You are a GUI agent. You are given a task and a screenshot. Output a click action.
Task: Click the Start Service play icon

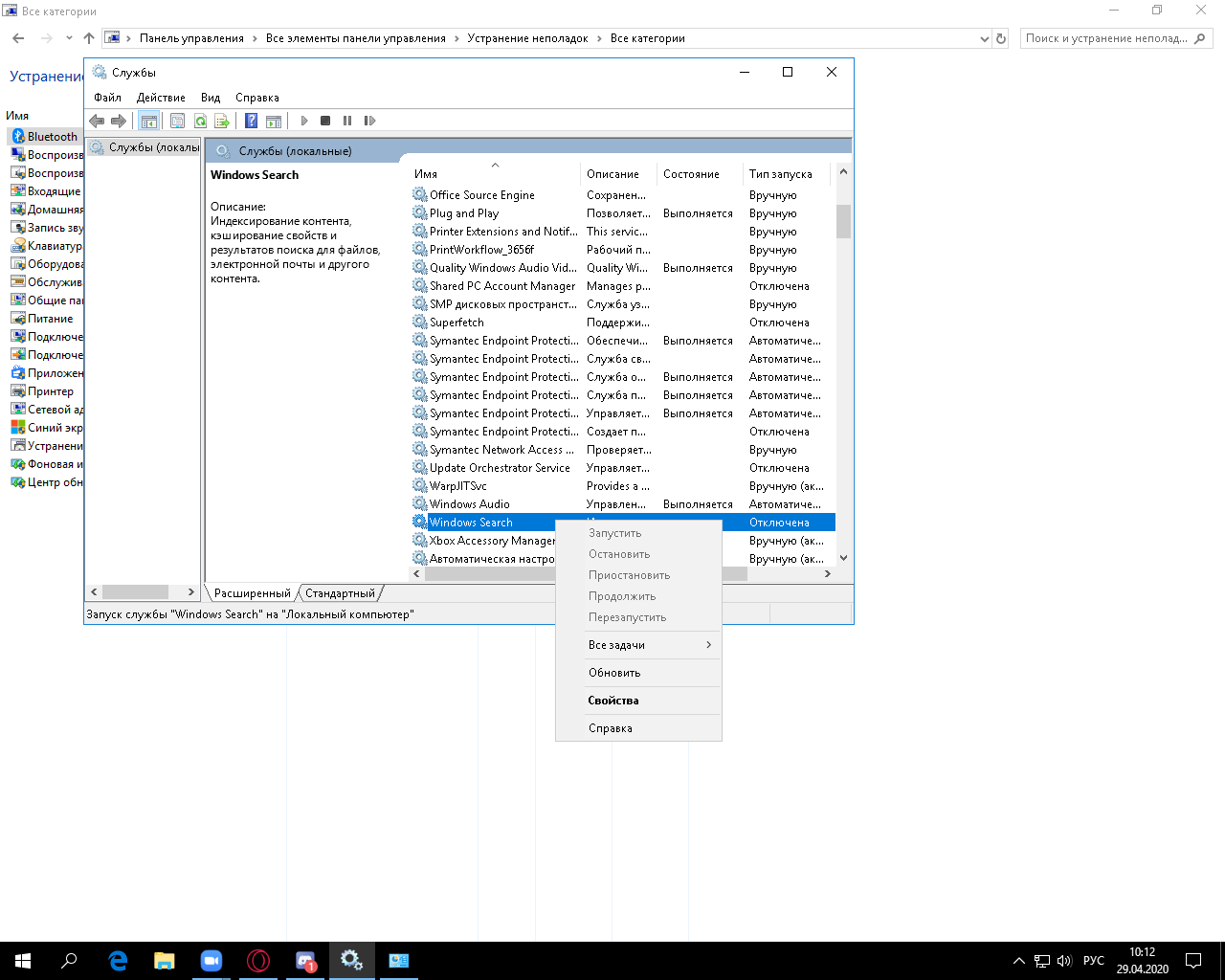(304, 121)
